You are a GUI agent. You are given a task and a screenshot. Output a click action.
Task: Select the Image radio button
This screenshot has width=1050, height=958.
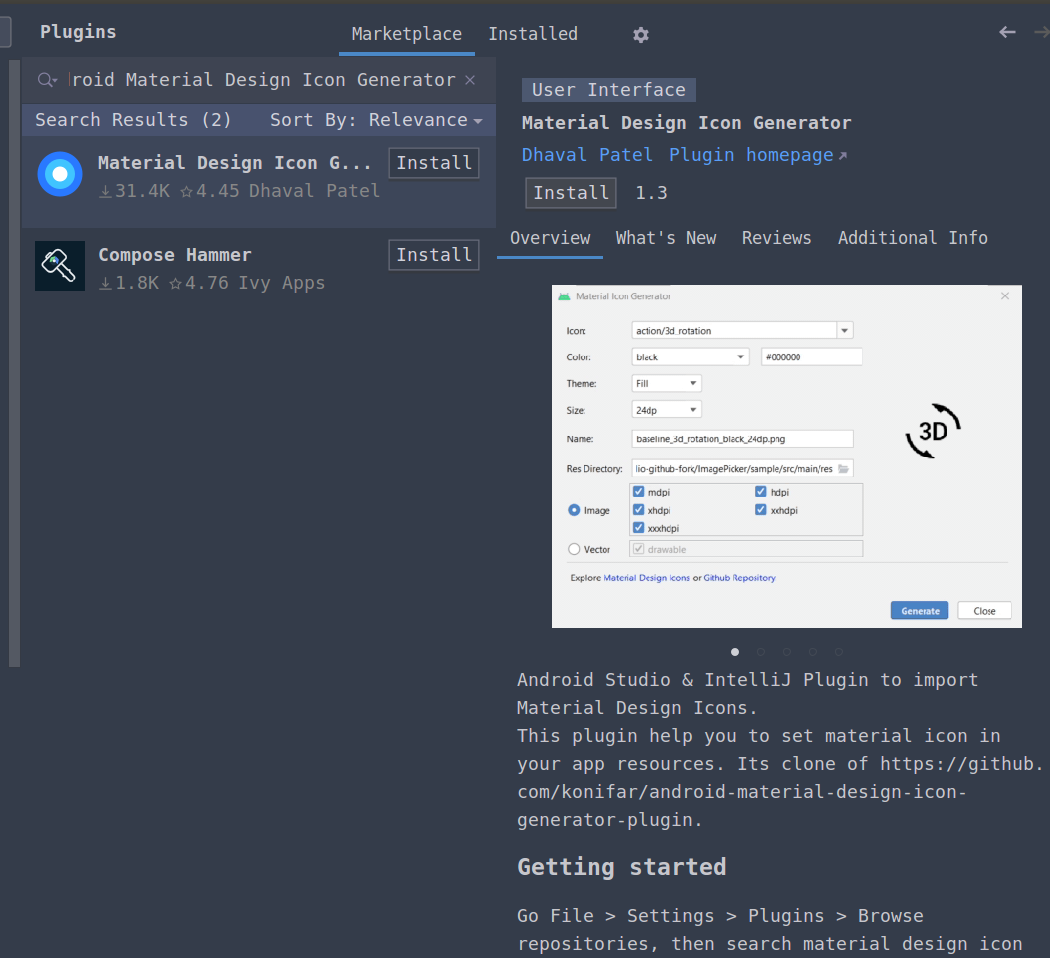574,510
